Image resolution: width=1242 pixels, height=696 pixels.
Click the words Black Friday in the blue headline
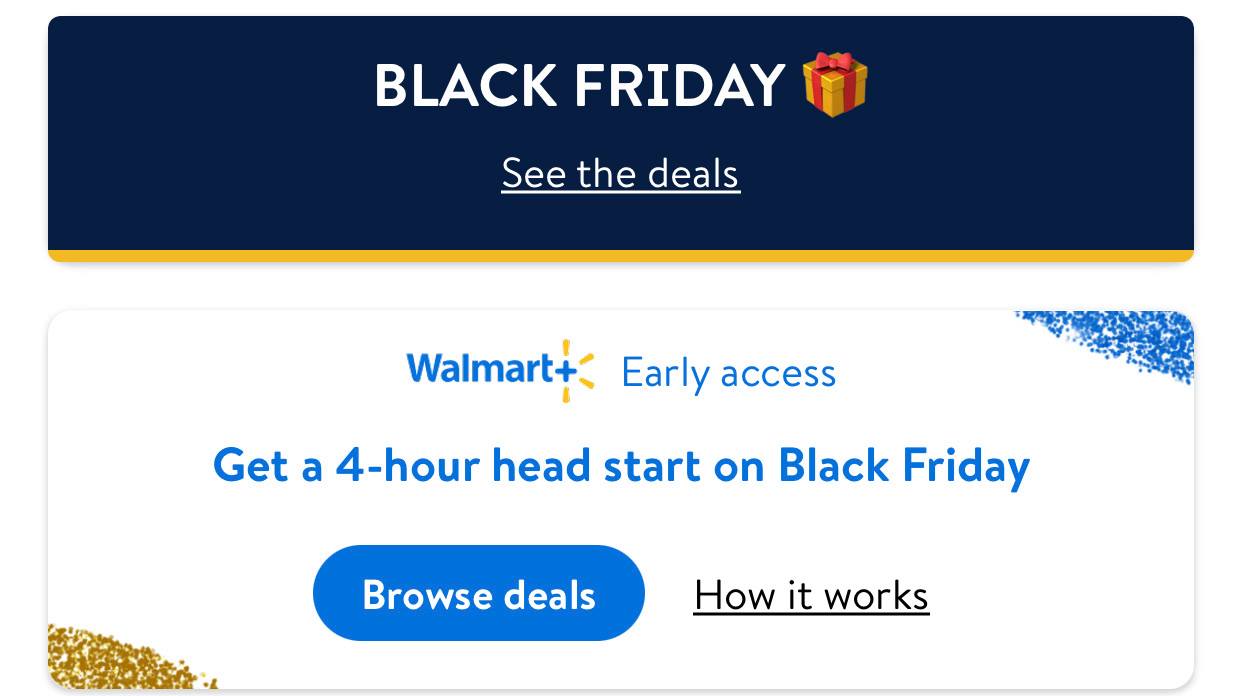coord(904,466)
